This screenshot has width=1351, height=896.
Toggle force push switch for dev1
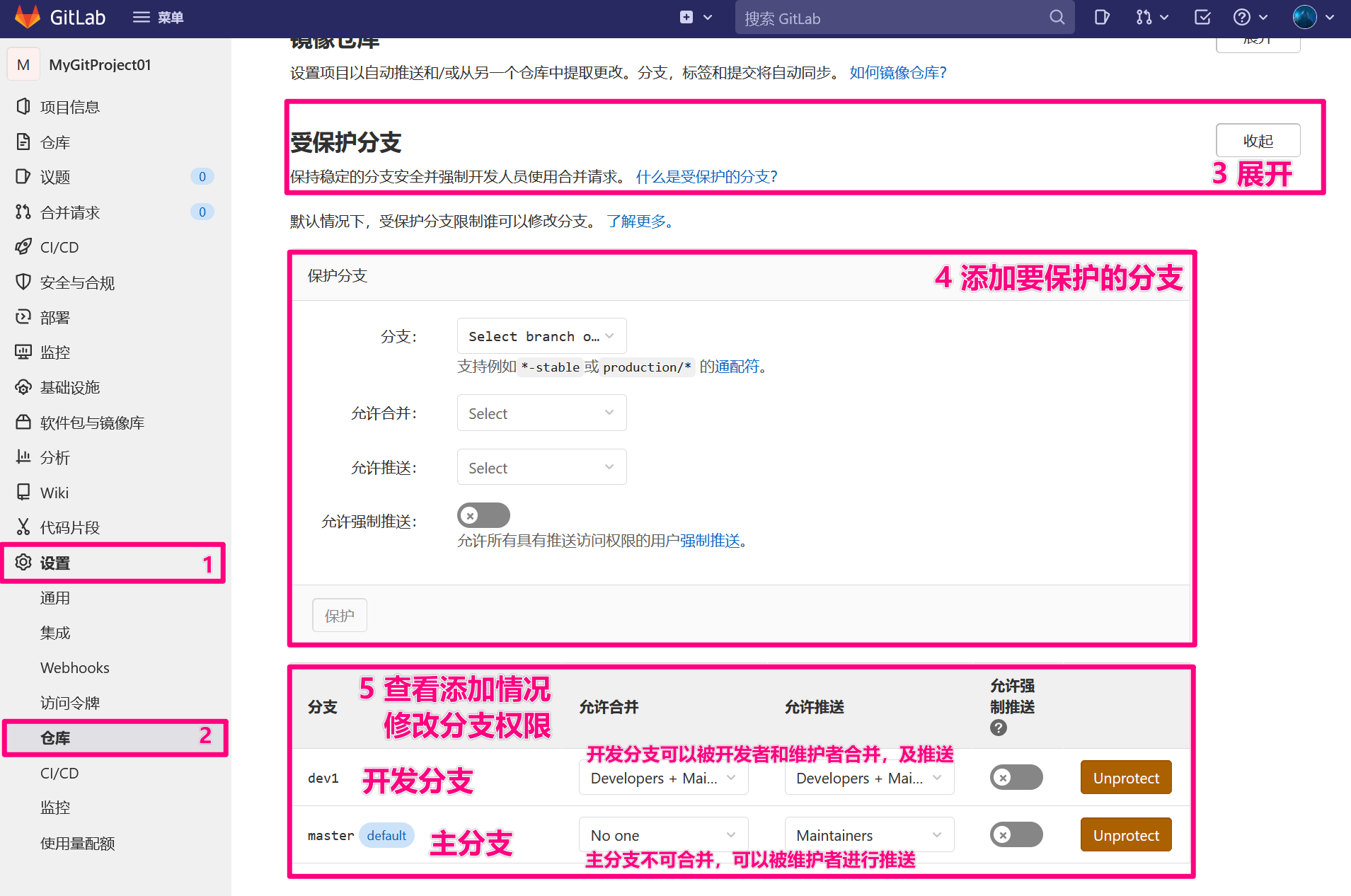[1016, 777]
